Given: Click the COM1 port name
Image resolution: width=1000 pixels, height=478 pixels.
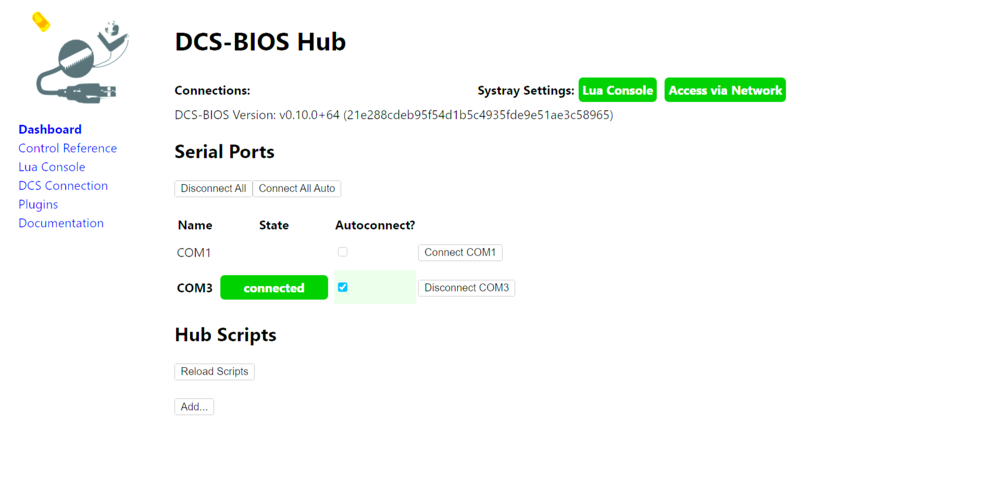Looking at the screenshot, I should (194, 252).
